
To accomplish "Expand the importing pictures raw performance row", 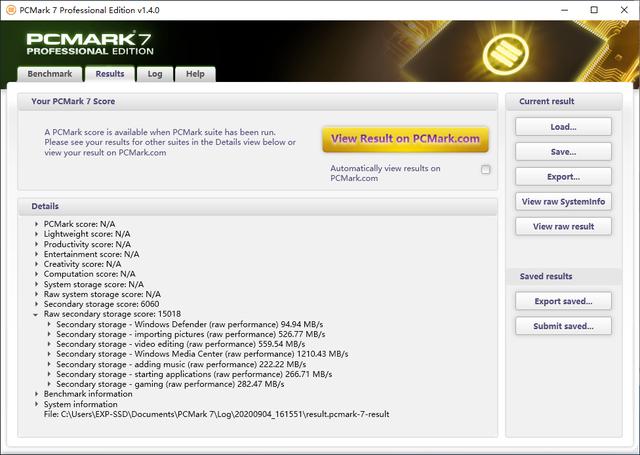I will [x=49, y=334].
